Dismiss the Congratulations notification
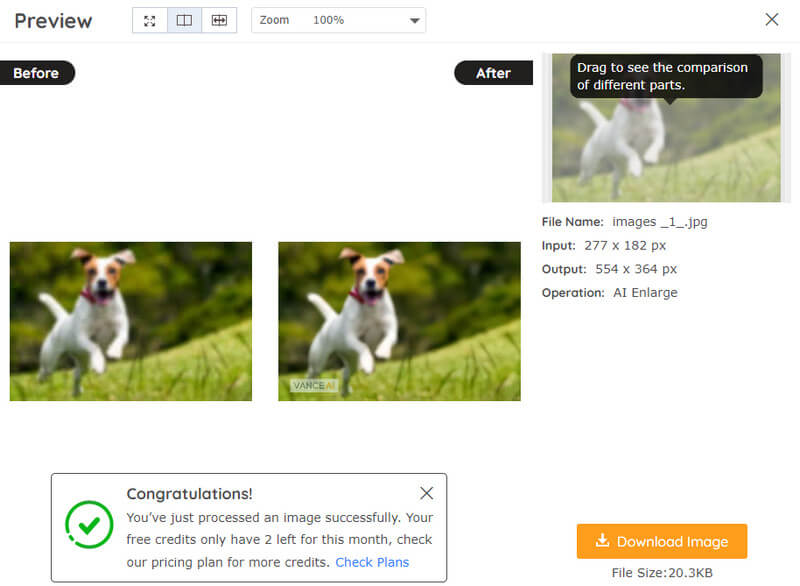 [x=427, y=493]
